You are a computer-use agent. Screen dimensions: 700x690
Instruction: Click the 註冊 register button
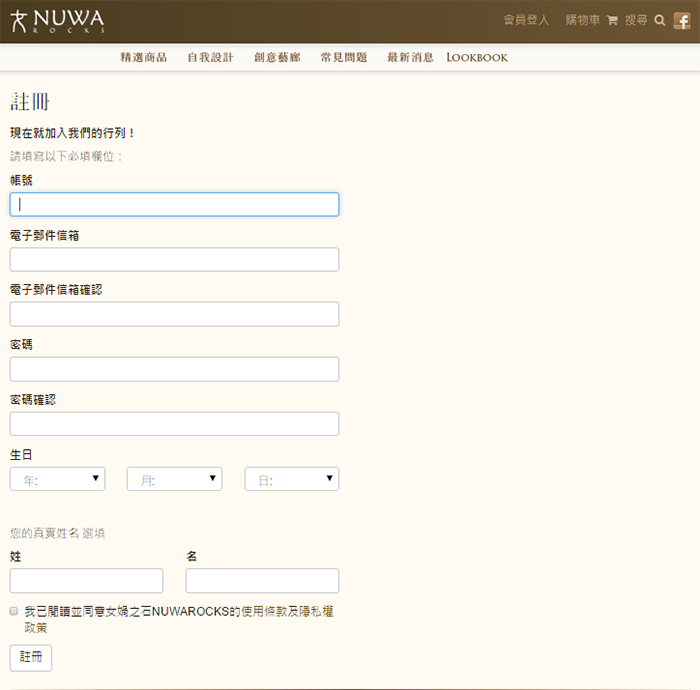(31, 657)
